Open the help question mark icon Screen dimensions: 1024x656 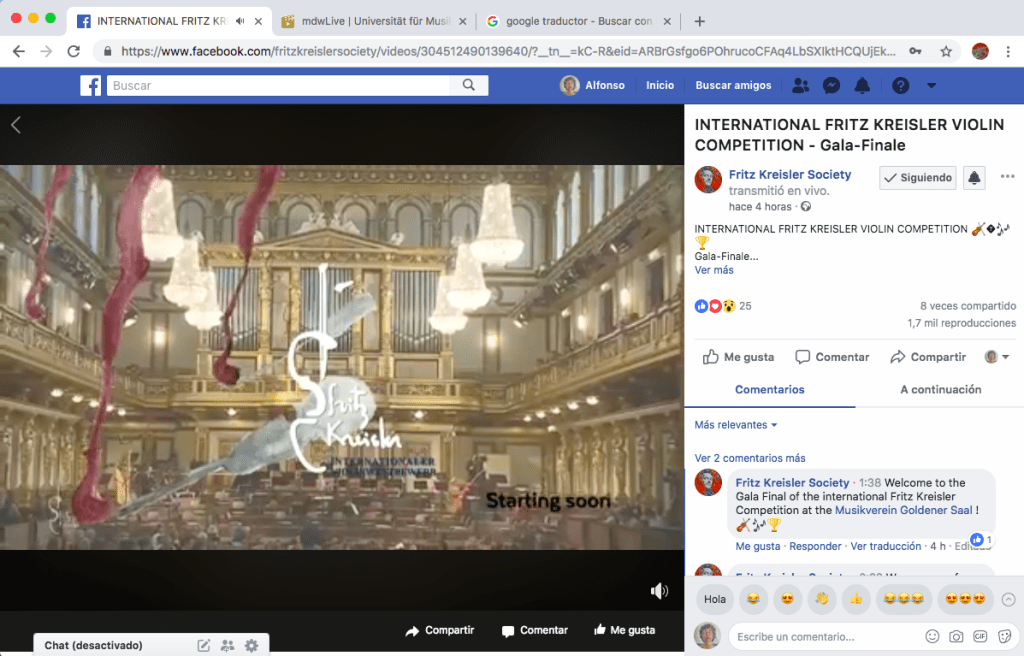[900, 86]
